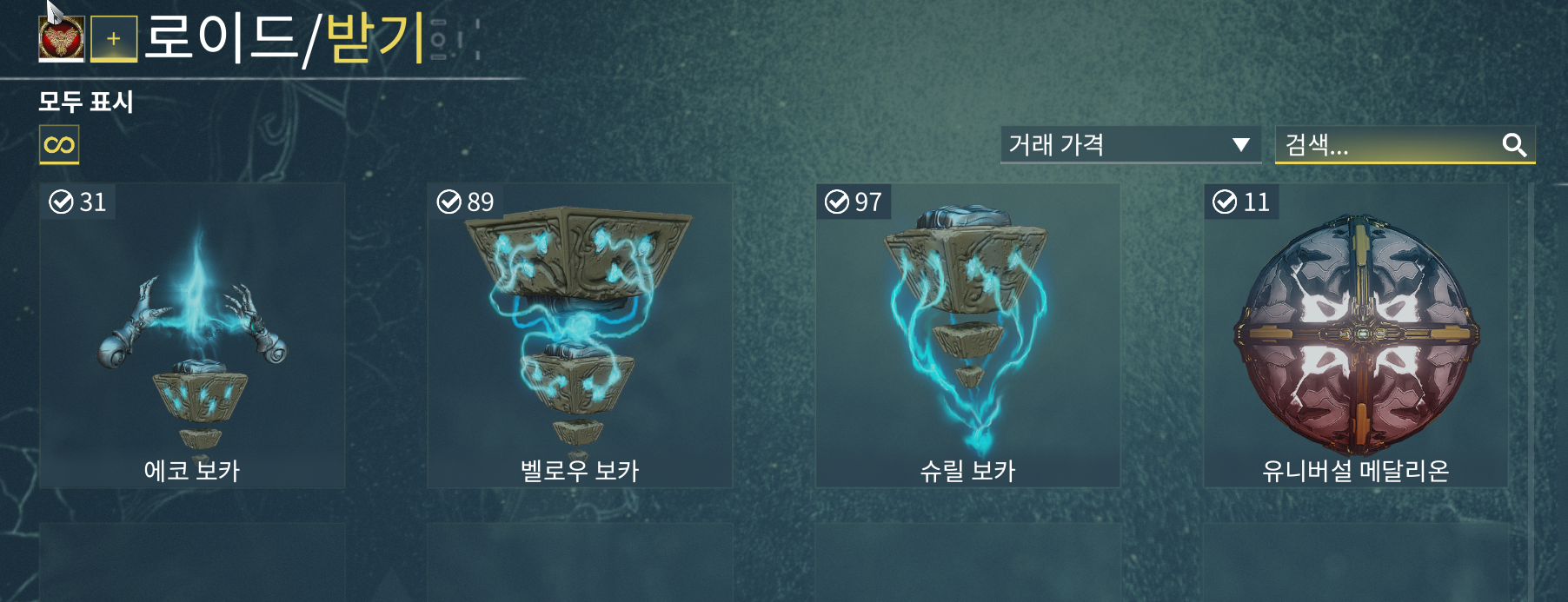The image size is (1568, 602).
Task: Select the infinity show-all filter icon
Action: point(59,144)
